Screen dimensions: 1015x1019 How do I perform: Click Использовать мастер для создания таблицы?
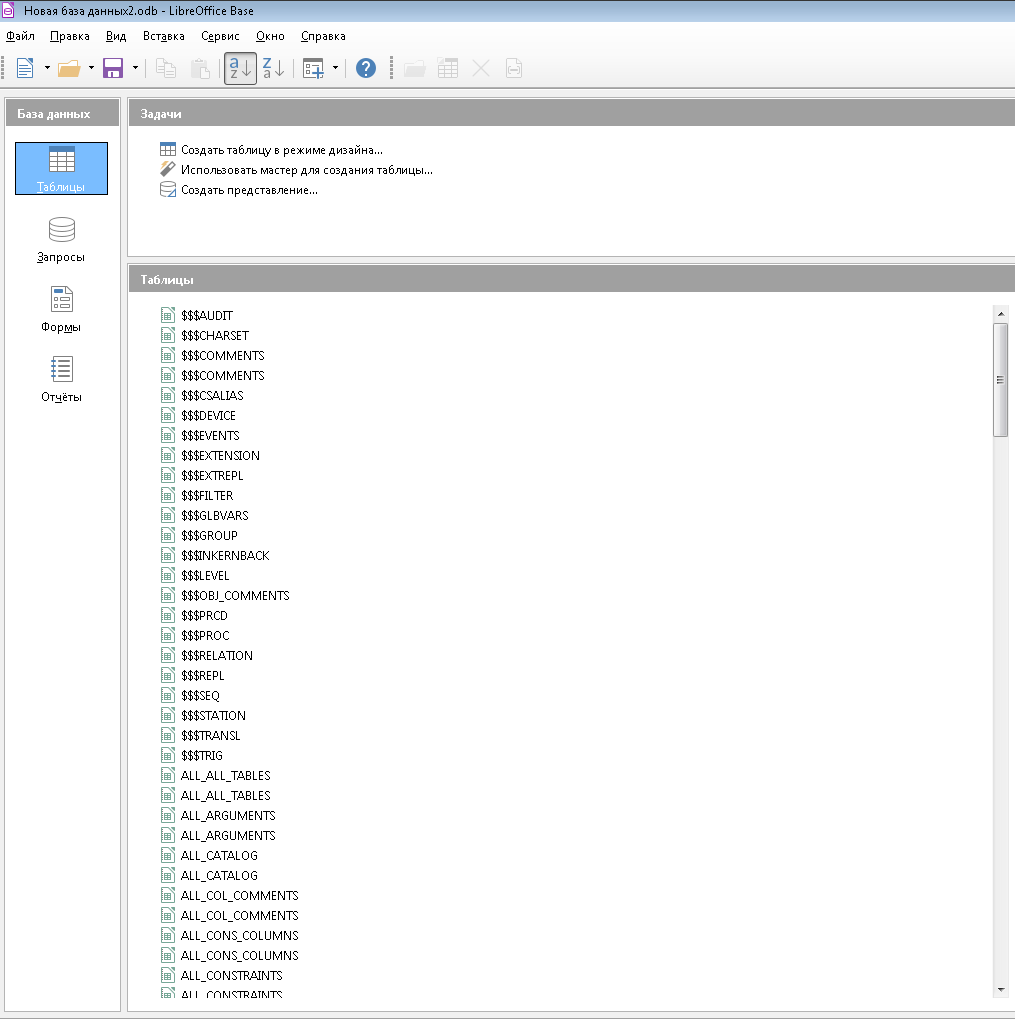pyautogui.click(x=306, y=170)
